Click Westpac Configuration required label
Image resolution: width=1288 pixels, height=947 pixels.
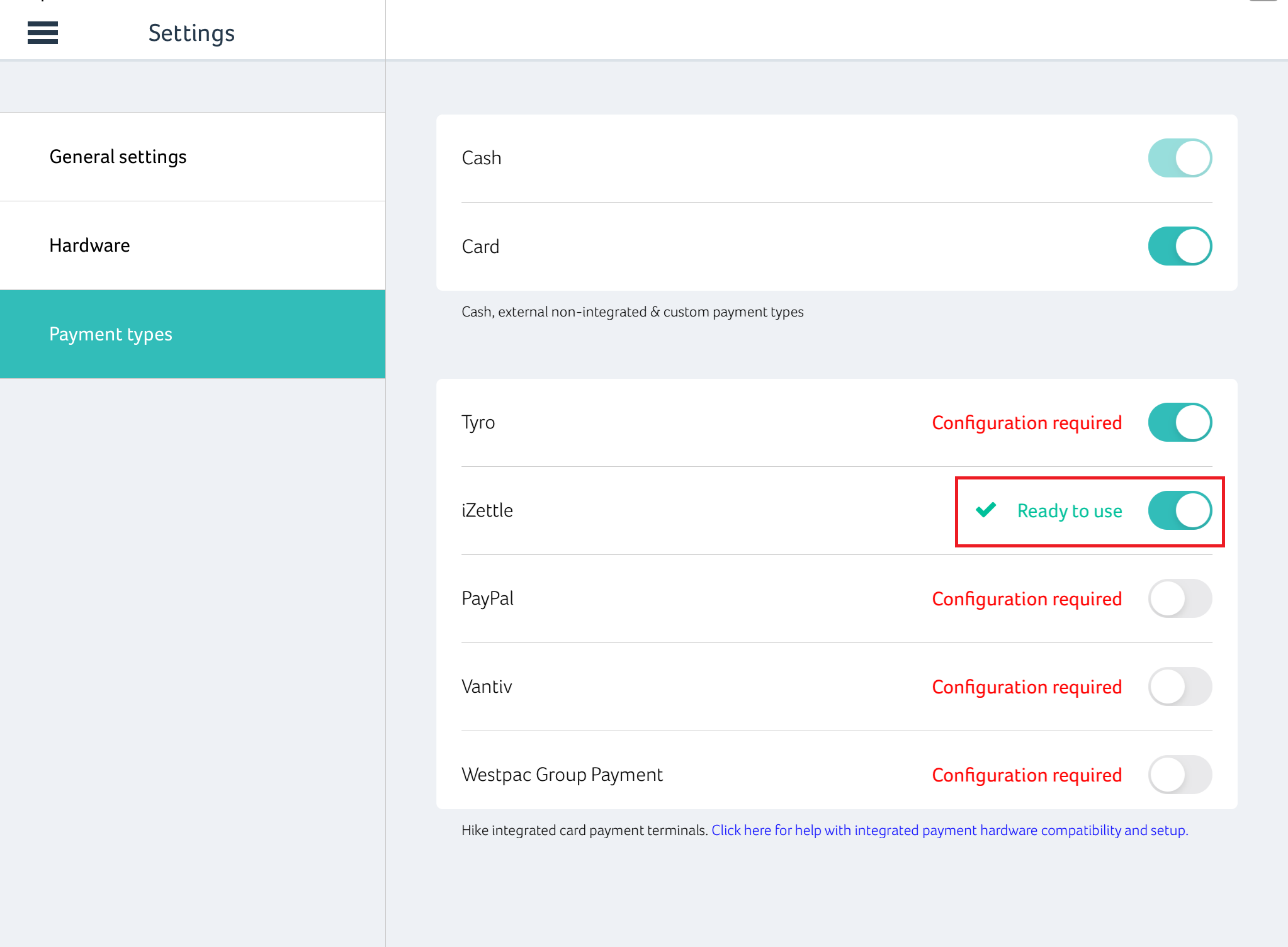click(x=1027, y=775)
